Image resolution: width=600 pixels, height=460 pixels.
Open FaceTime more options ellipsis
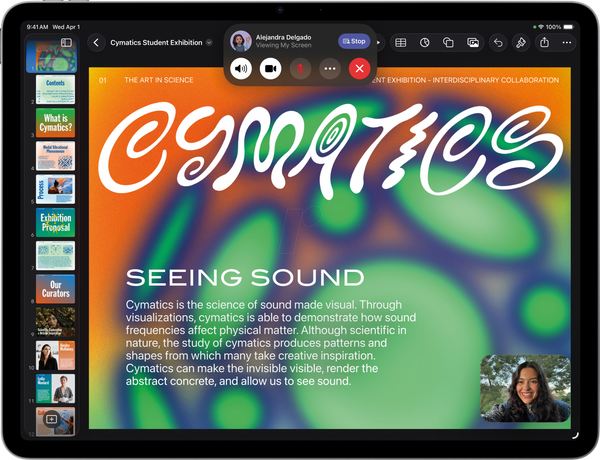click(x=330, y=69)
